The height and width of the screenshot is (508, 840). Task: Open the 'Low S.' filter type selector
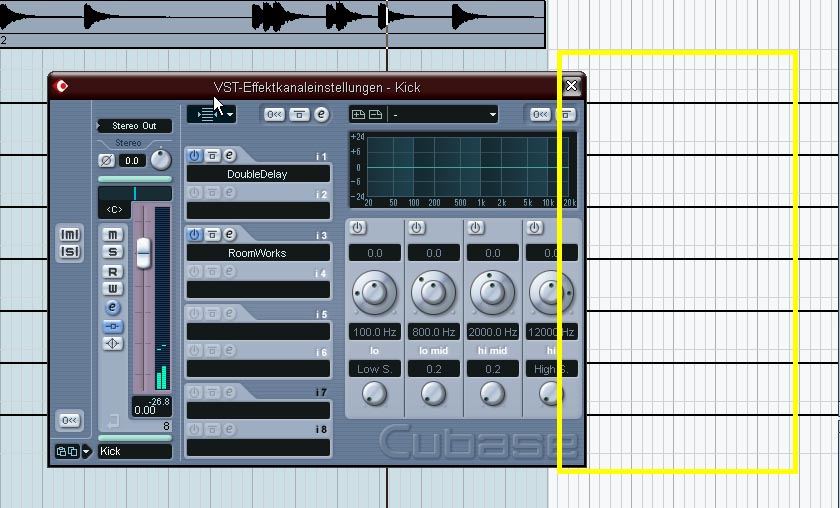click(x=374, y=369)
